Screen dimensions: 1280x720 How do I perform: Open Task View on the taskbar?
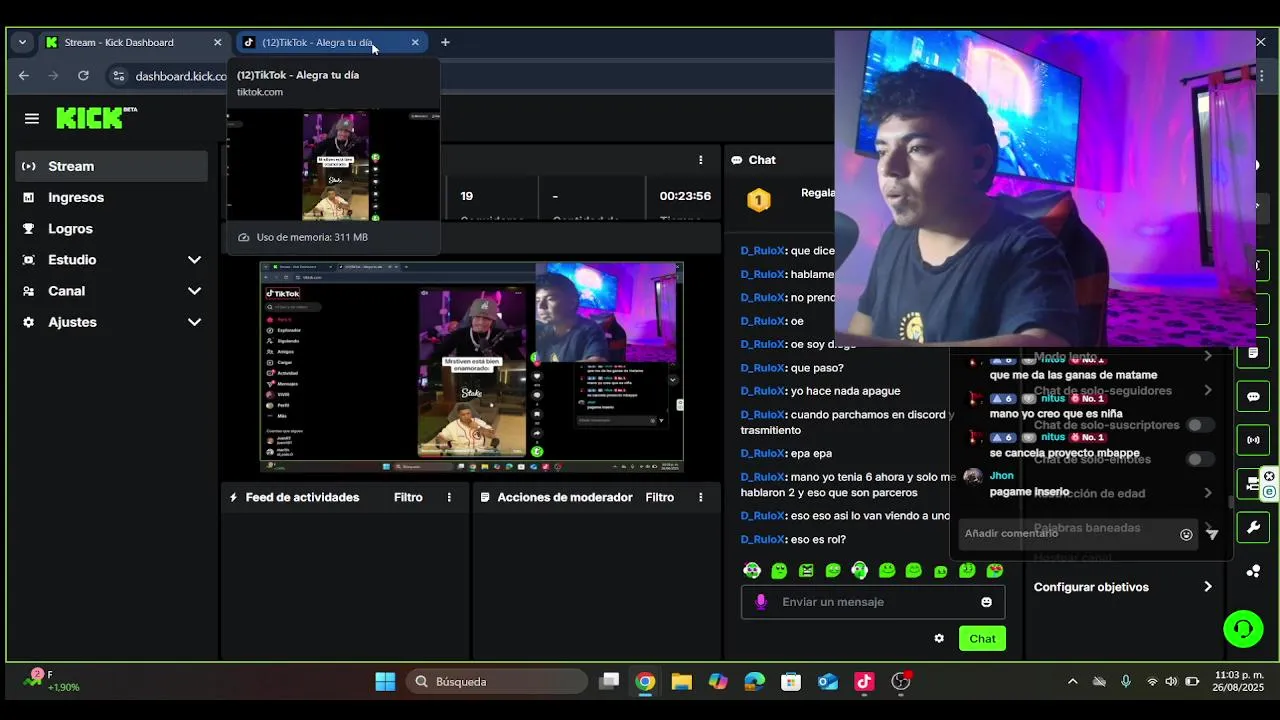point(609,681)
